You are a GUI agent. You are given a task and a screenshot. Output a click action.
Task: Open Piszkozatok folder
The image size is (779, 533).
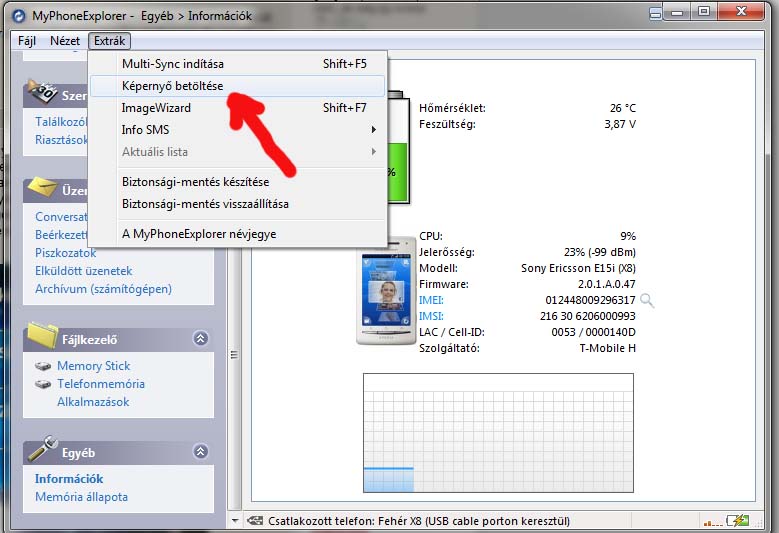tap(66, 253)
